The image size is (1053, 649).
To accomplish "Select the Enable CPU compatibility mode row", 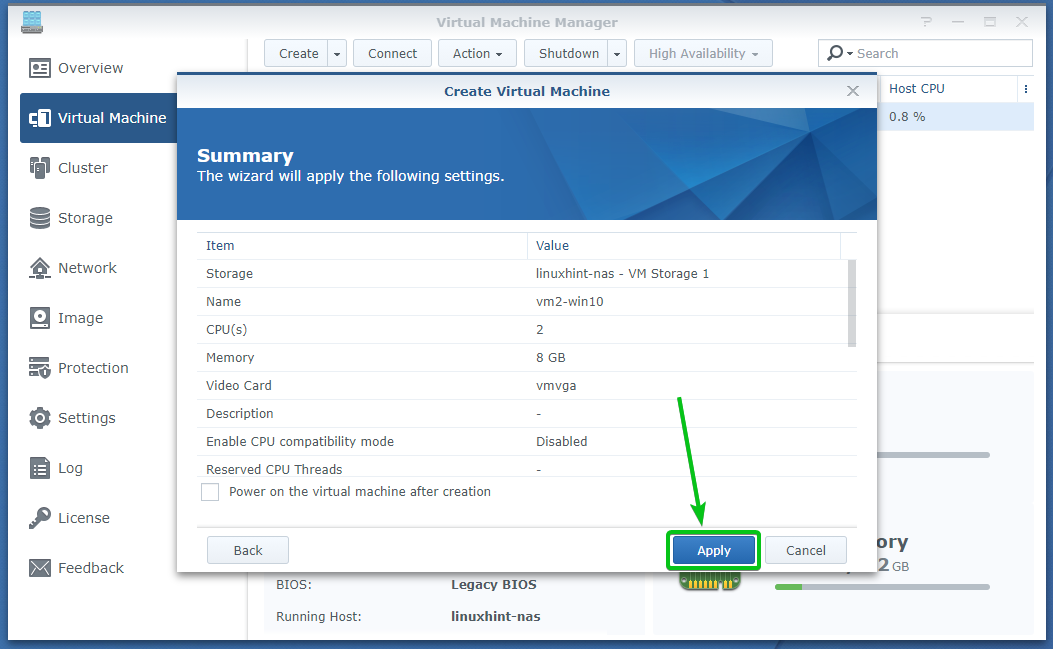I will (x=526, y=441).
